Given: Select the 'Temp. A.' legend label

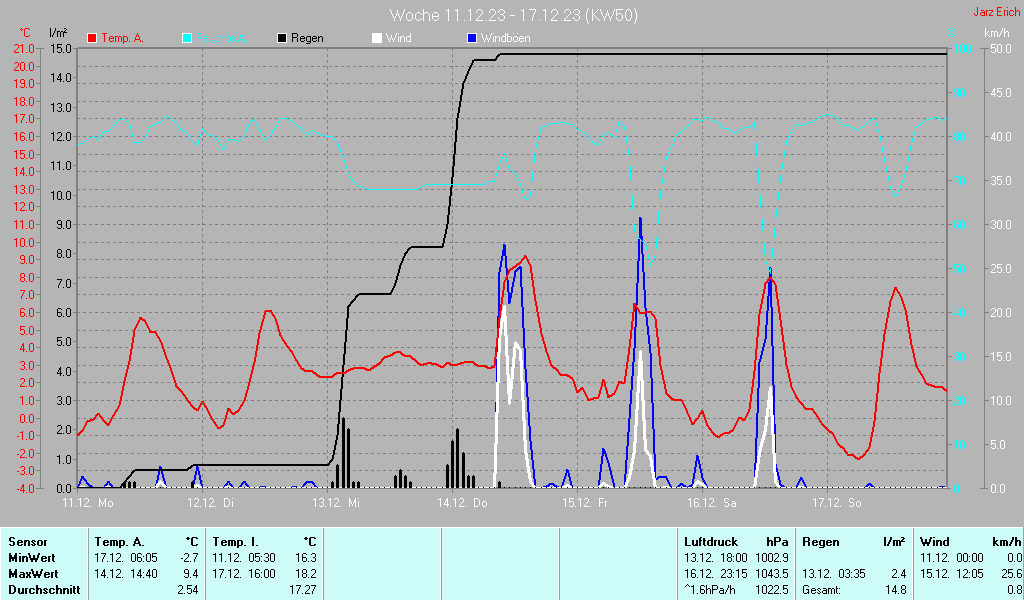Looking at the screenshot, I should [122, 39].
